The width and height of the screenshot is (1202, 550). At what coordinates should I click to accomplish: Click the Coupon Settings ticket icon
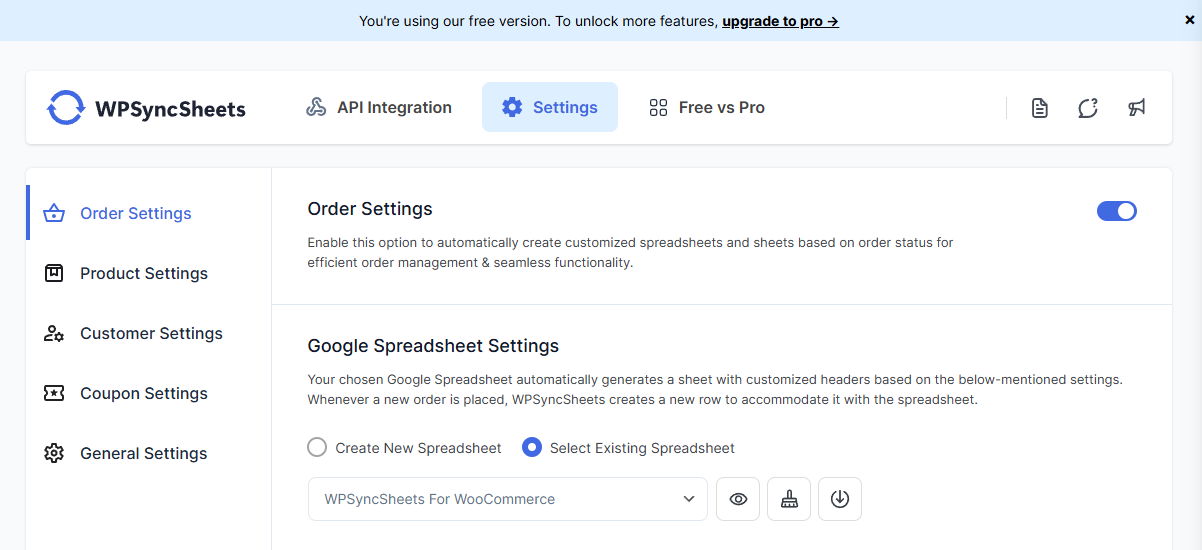click(54, 393)
